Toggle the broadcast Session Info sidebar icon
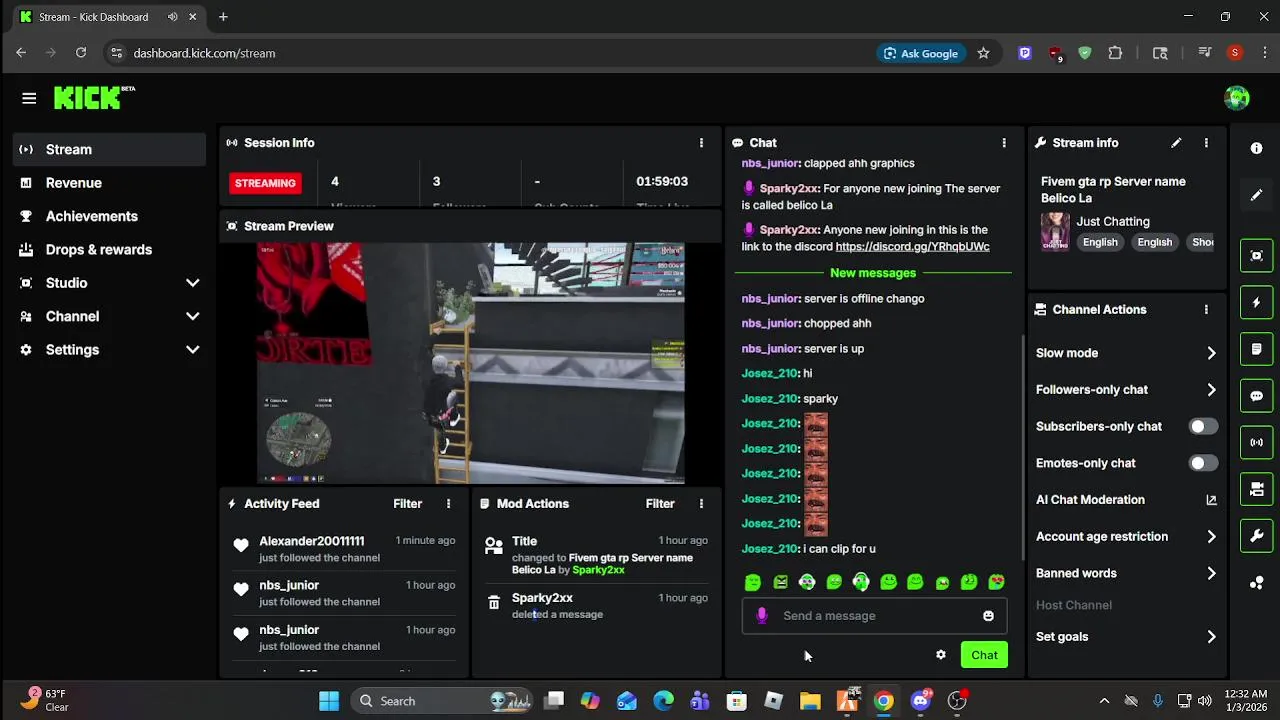Image resolution: width=1280 pixels, height=720 pixels. (1257, 442)
